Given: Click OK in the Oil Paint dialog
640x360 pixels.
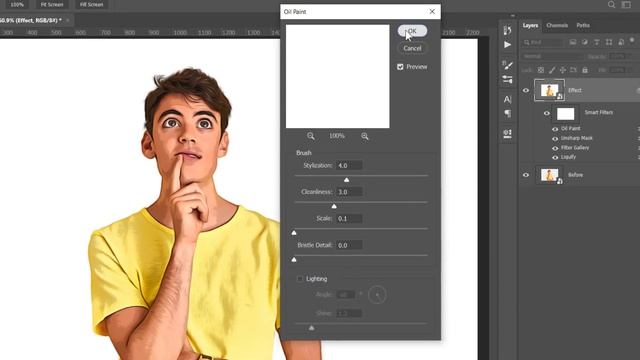Looking at the screenshot, I should coord(412,31).
